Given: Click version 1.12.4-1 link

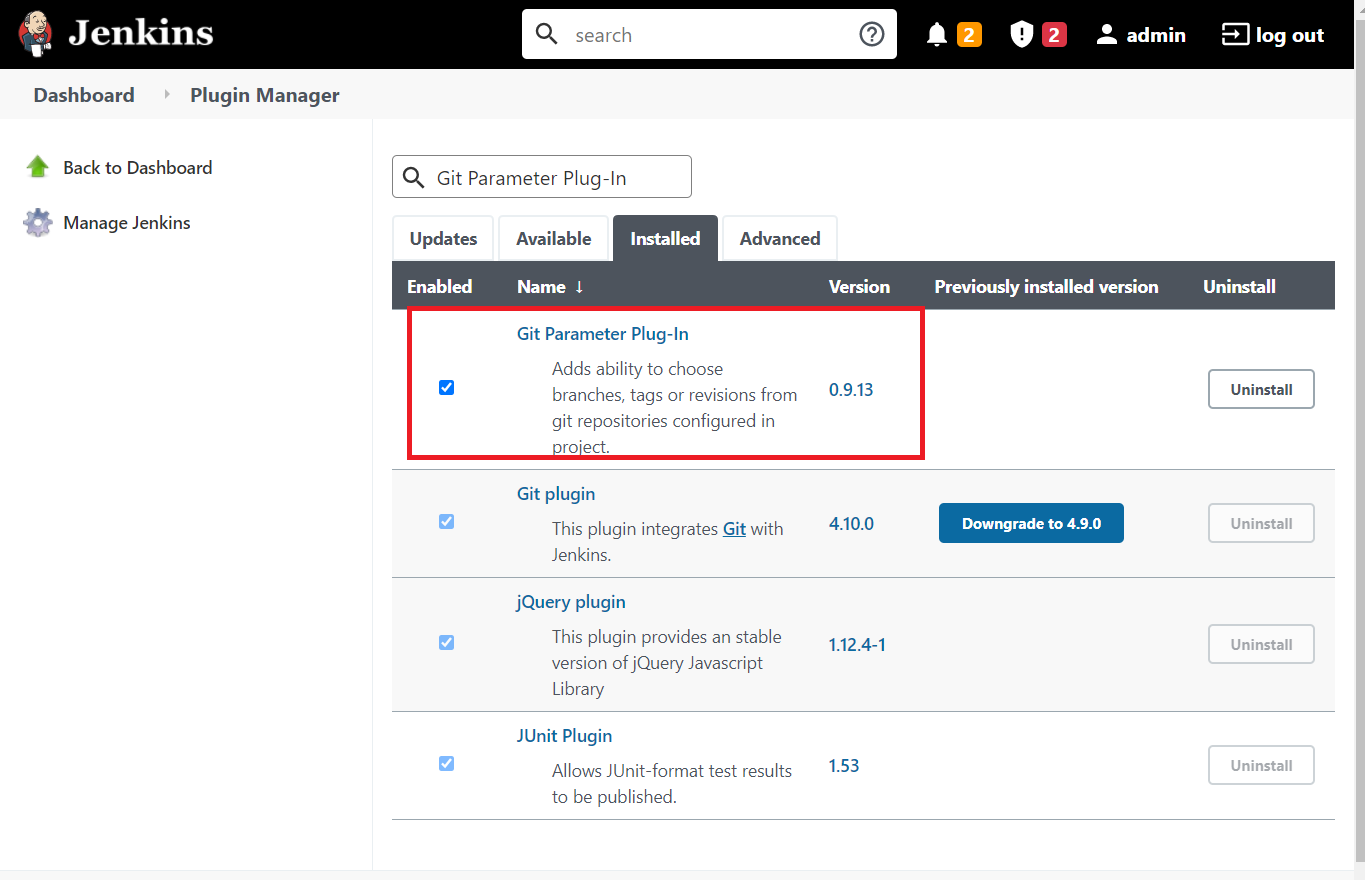Looking at the screenshot, I should coord(857,645).
